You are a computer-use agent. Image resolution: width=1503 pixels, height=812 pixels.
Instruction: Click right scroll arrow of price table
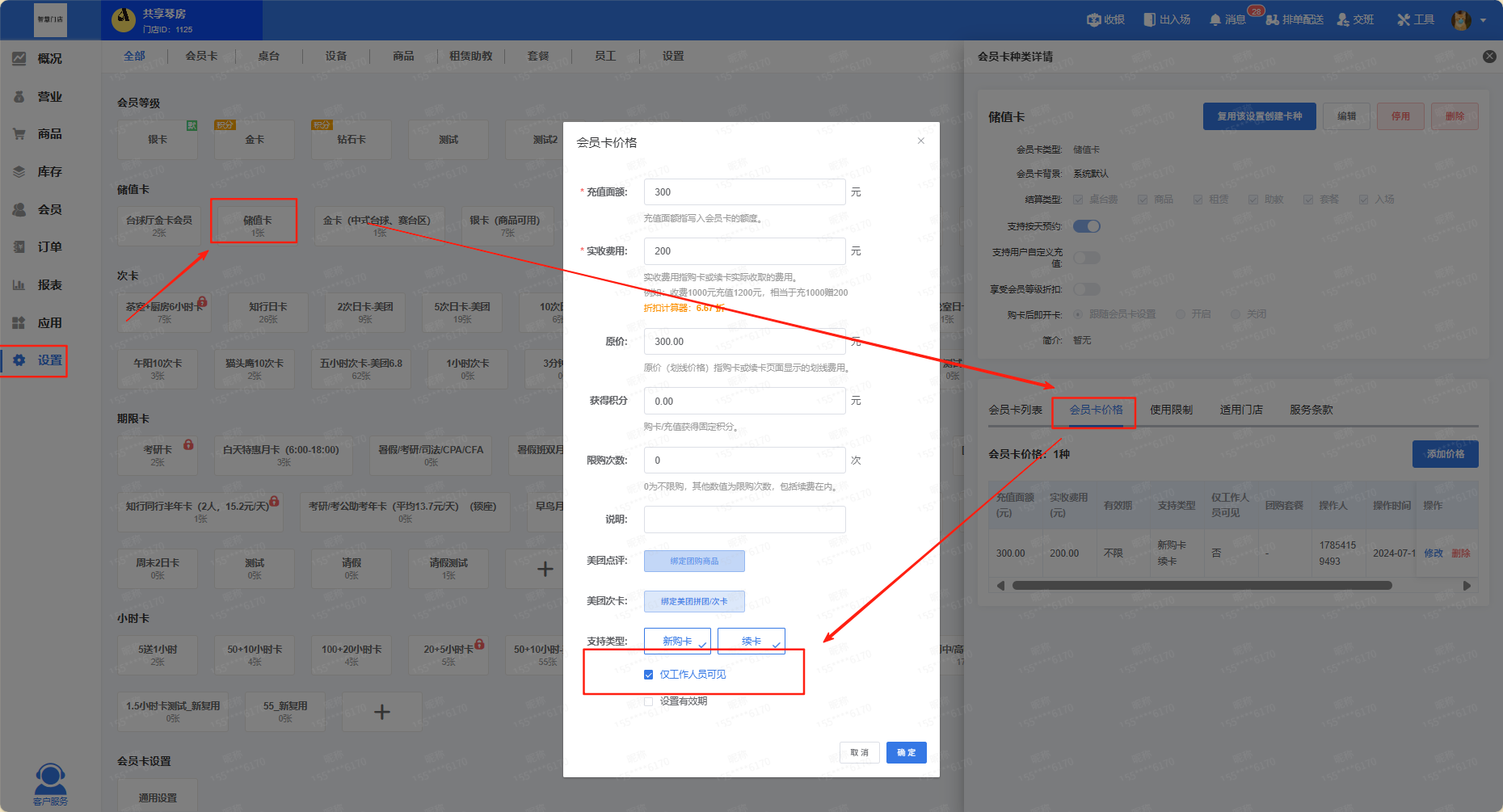1467,586
